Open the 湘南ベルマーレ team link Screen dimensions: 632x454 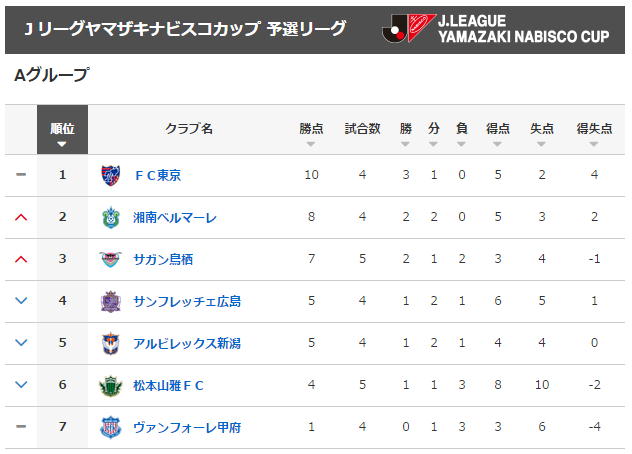[x=175, y=218]
